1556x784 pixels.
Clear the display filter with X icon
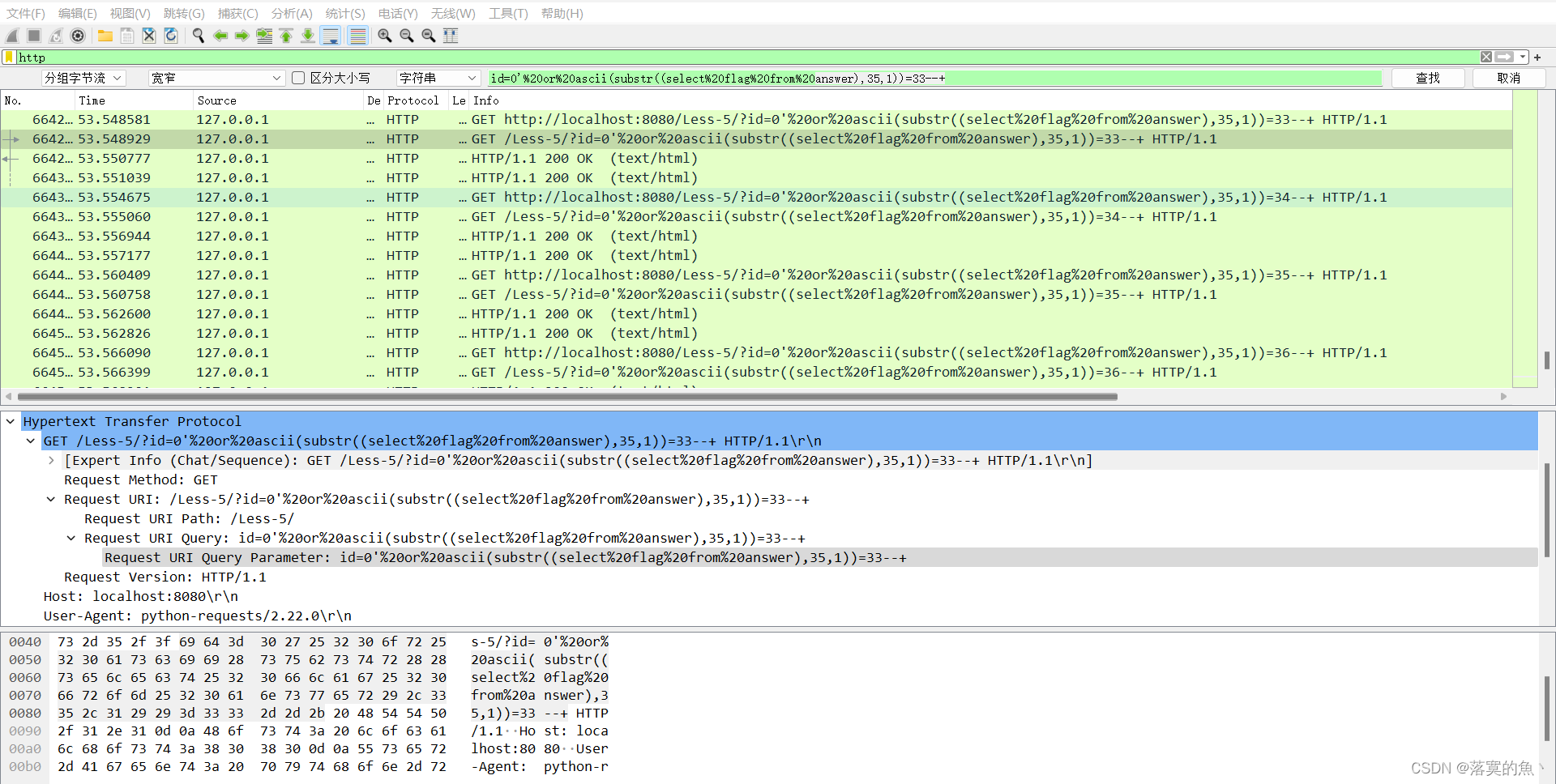(x=1486, y=57)
